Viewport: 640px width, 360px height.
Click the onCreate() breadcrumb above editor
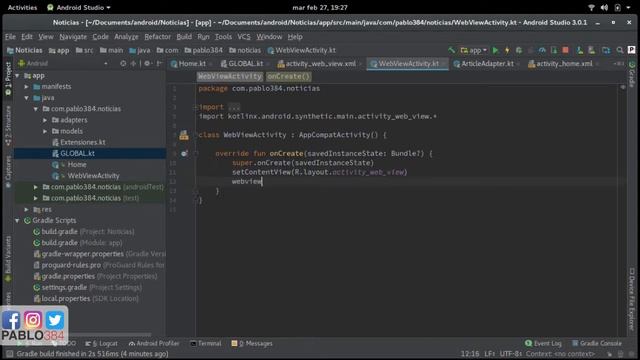[x=289, y=76]
